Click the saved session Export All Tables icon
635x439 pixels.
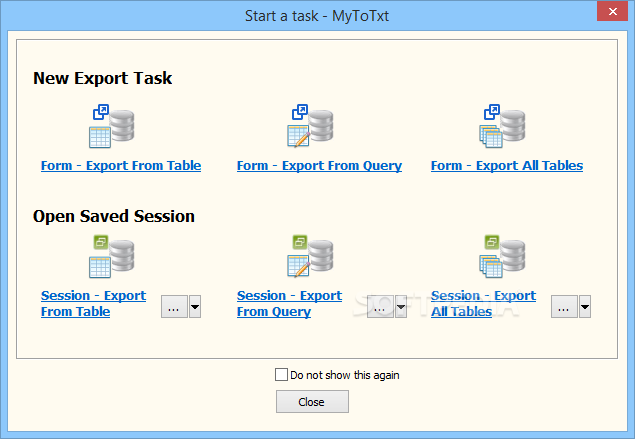pyautogui.click(x=503, y=257)
